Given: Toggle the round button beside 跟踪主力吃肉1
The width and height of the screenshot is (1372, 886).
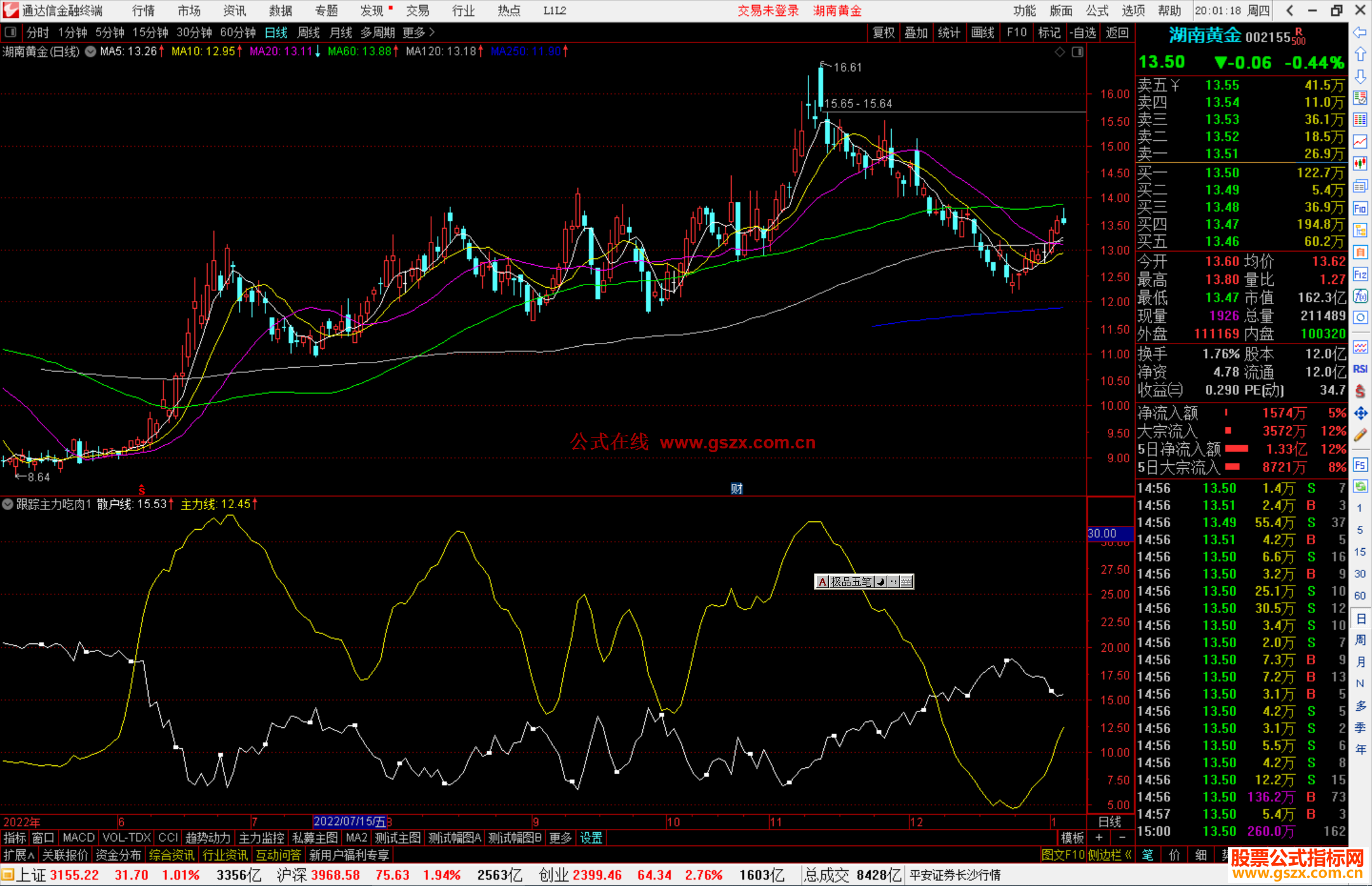Looking at the screenshot, I should click(x=8, y=504).
